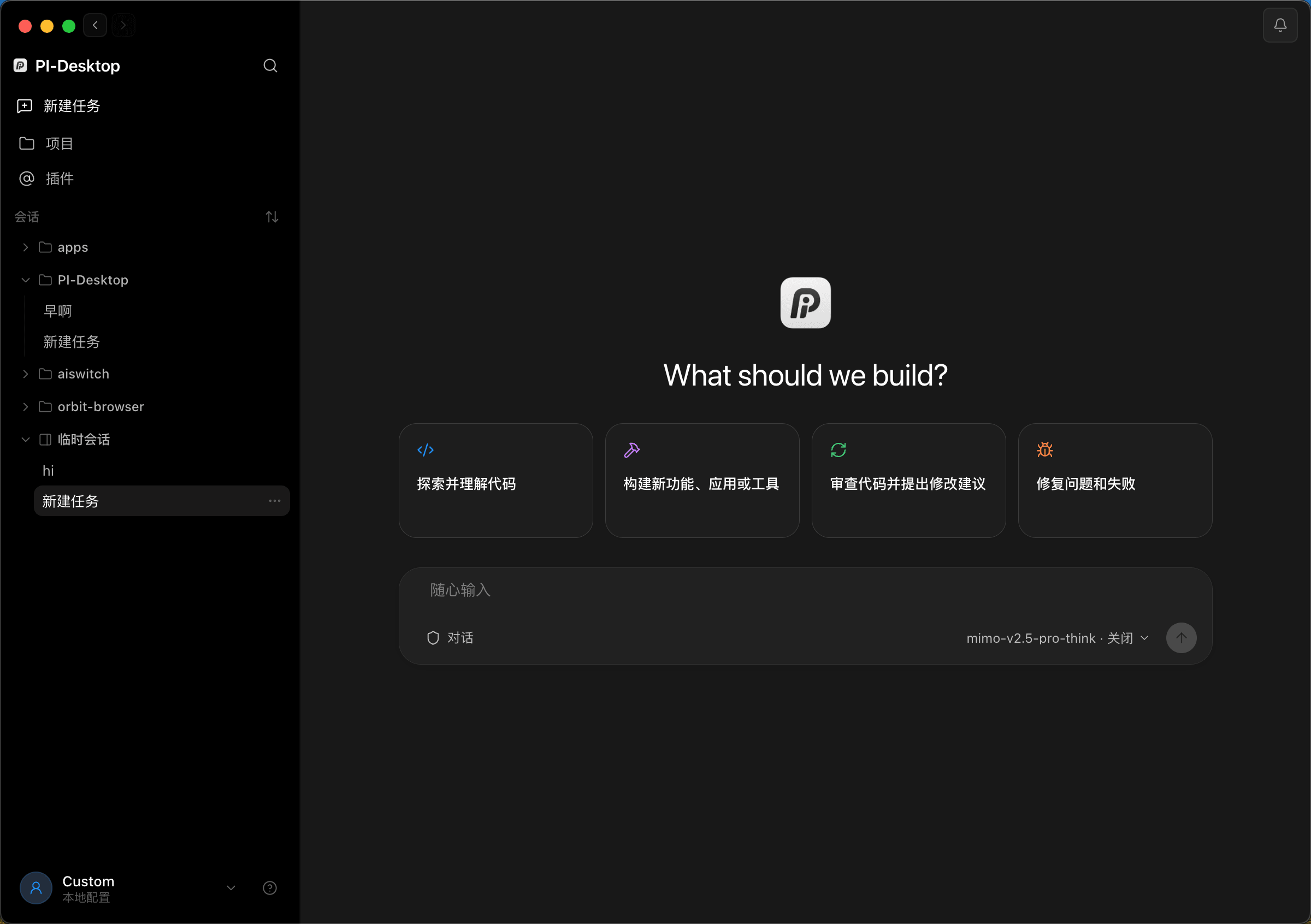Click the folder icon beside 项目

point(27,143)
